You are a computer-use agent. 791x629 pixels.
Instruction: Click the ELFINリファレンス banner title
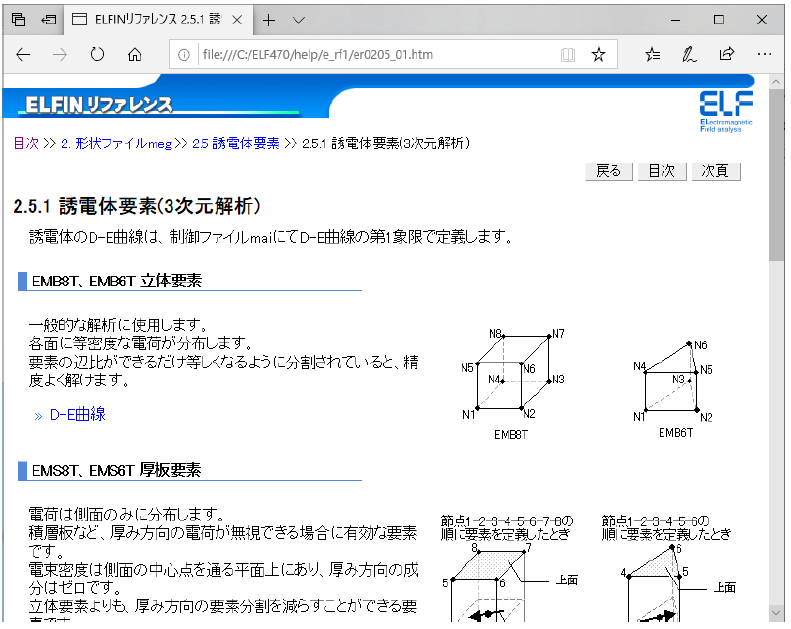[x=99, y=104]
